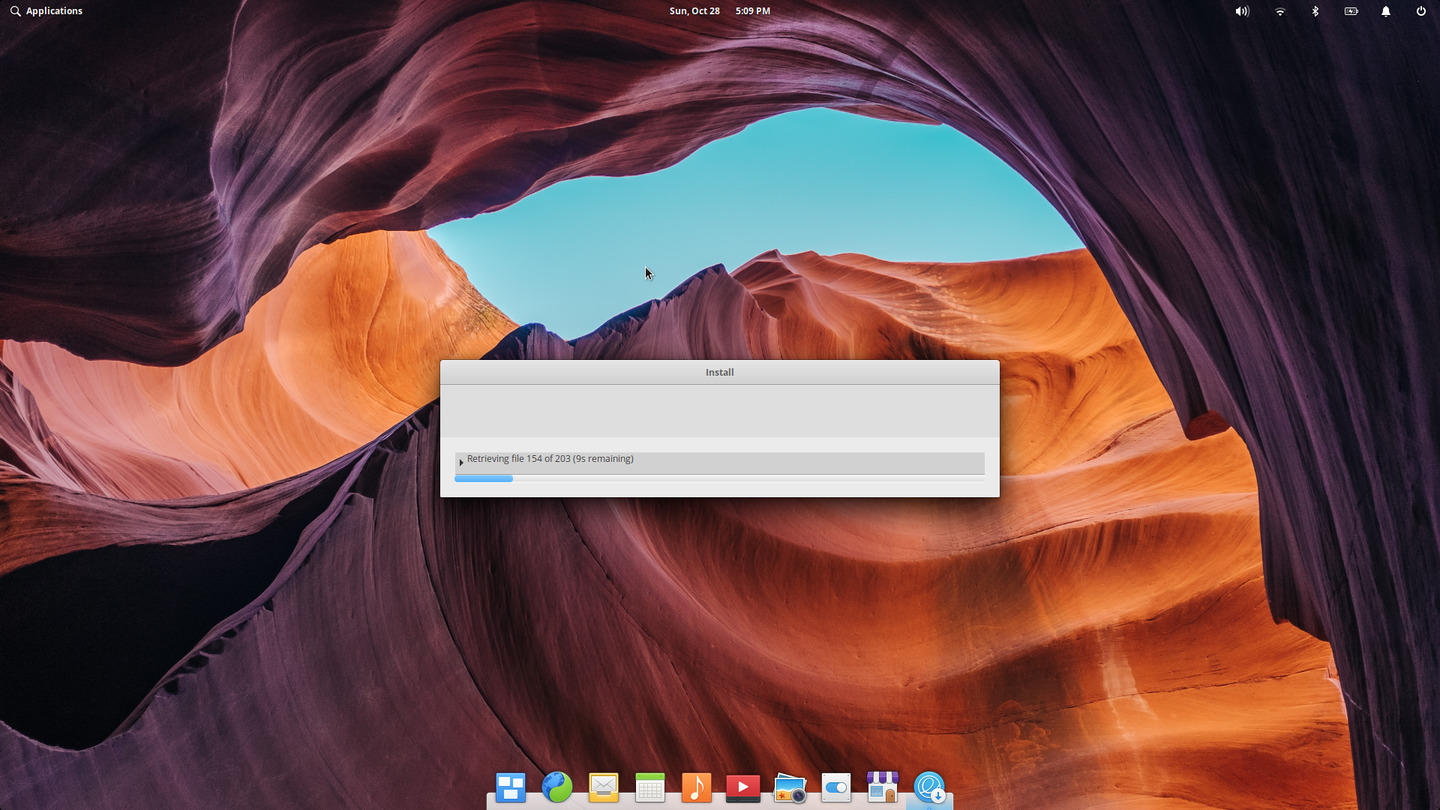
Task: Launch the Music app from the dock
Action: 696,788
